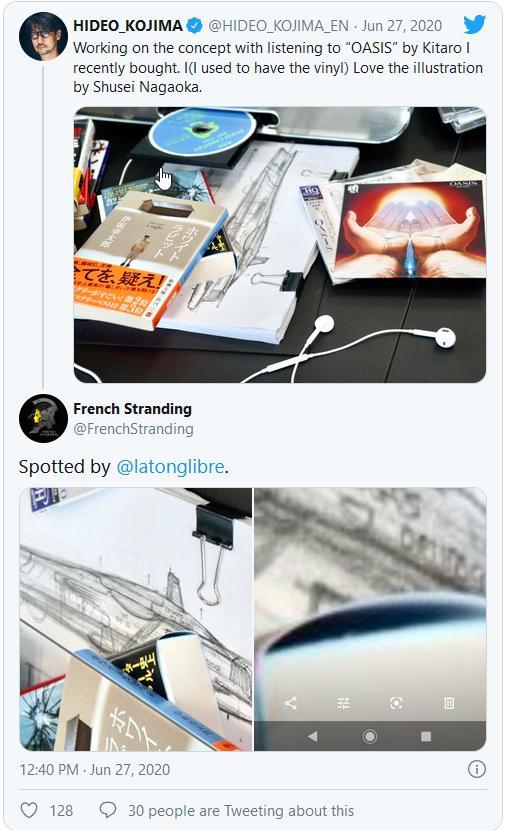The height and width of the screenshot is (831, 506).
Task: Open French Stranding profile avatar
Action: pyautogui.click(x=43, y=418)
